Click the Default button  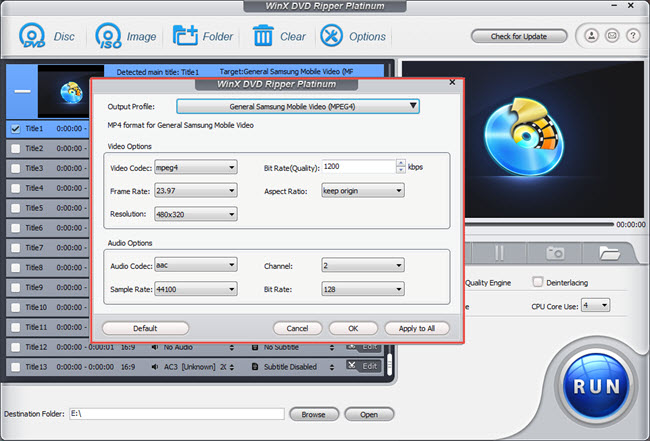[x=145, y=328]
